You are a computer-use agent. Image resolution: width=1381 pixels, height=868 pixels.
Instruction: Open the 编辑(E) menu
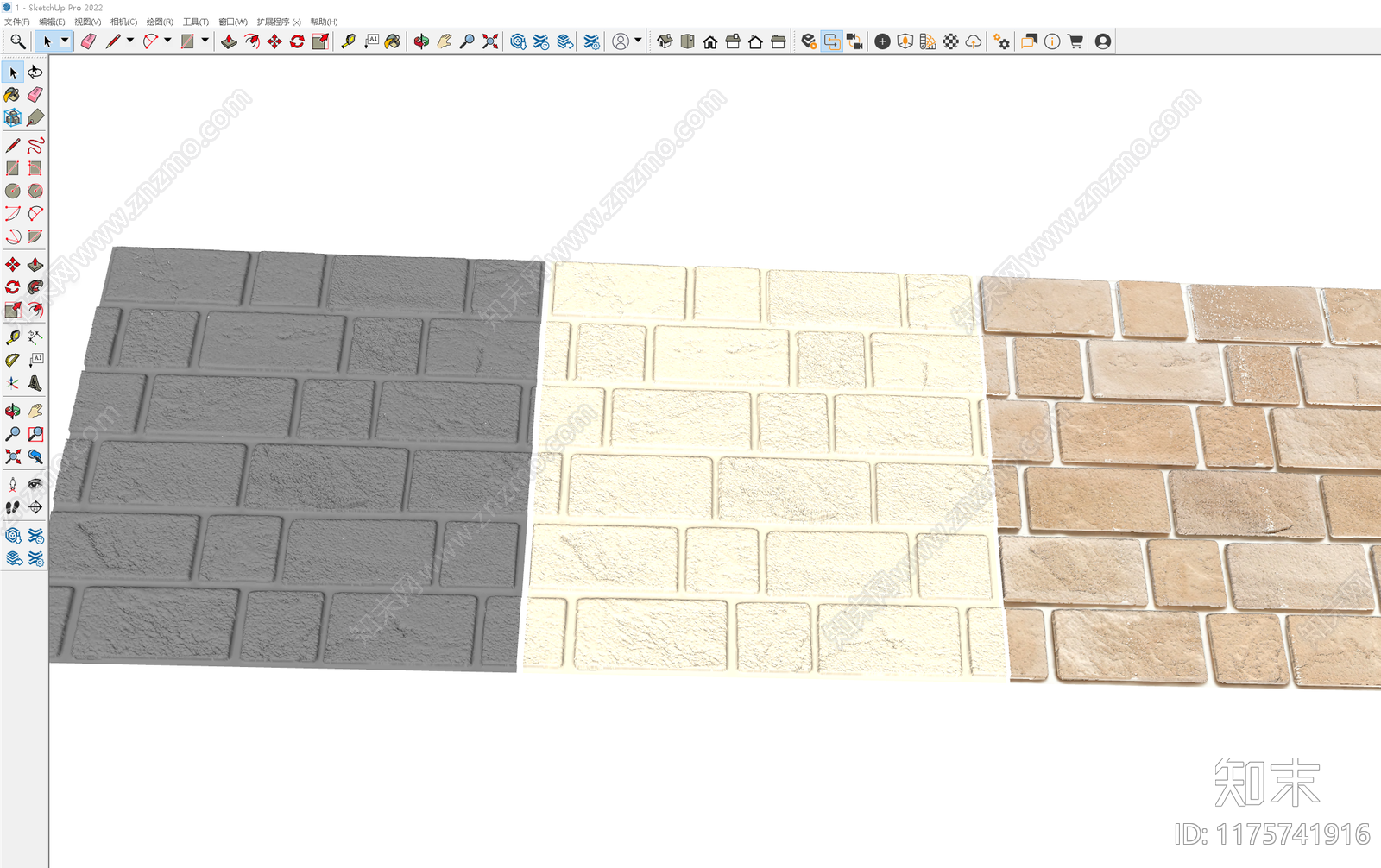click(52, 22)
